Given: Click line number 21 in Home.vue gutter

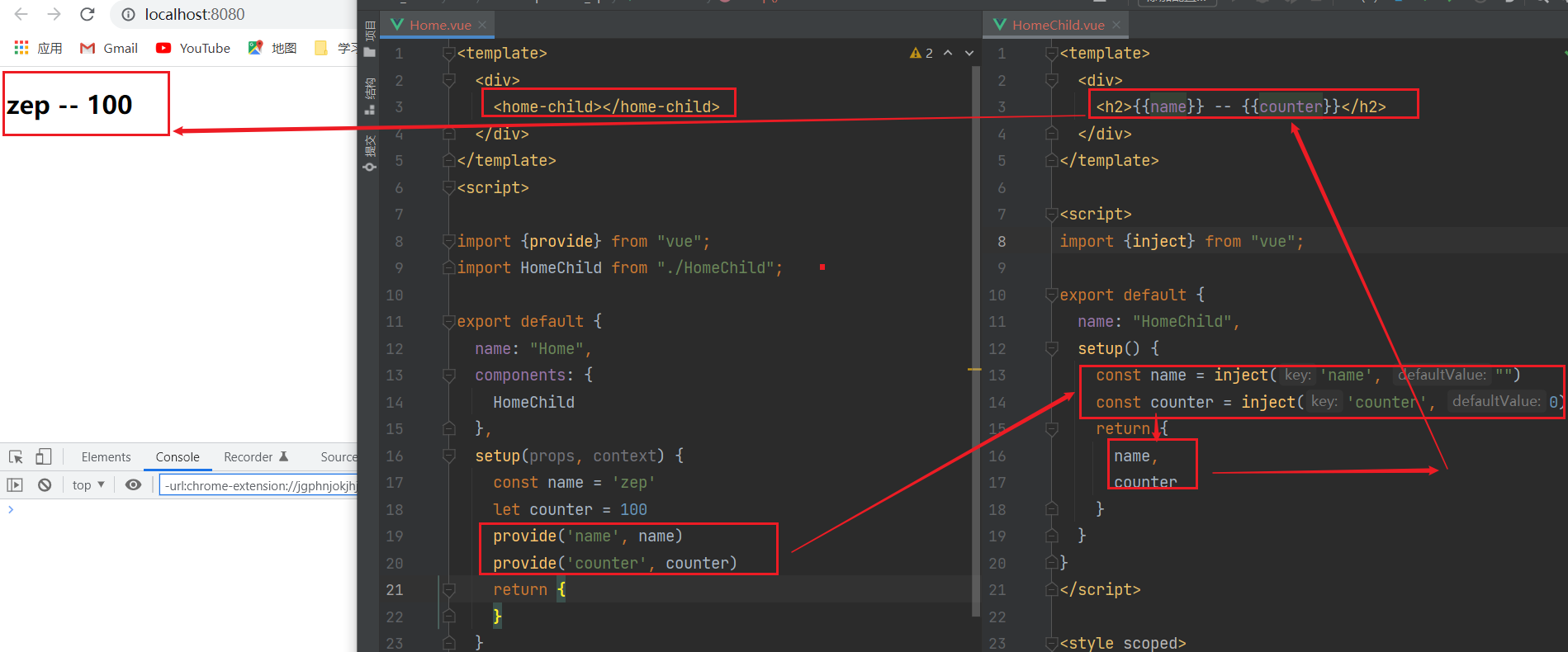Looking at the screenshot, I should (x=395, y=590).
